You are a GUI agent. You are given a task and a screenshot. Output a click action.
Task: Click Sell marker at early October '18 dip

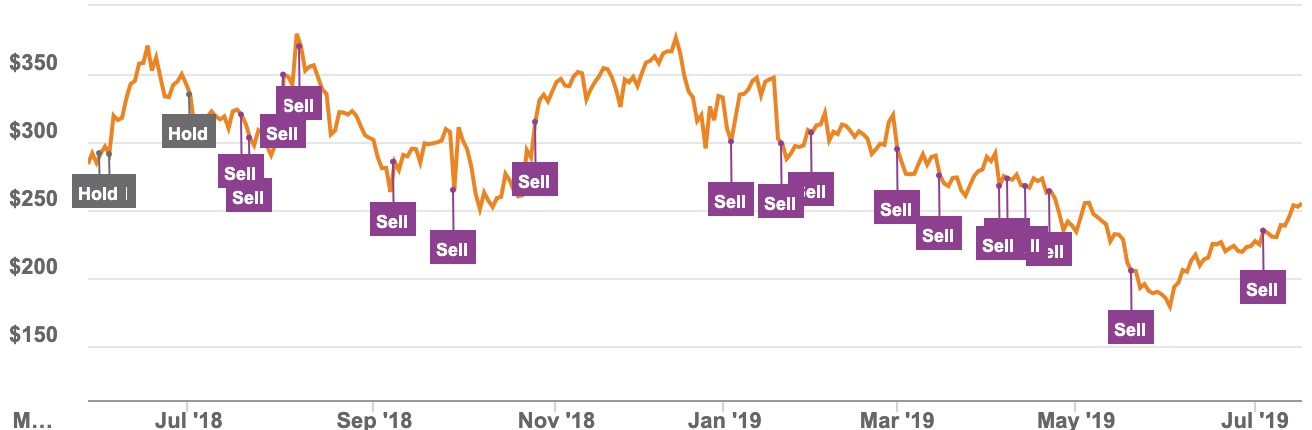(452, 247)
